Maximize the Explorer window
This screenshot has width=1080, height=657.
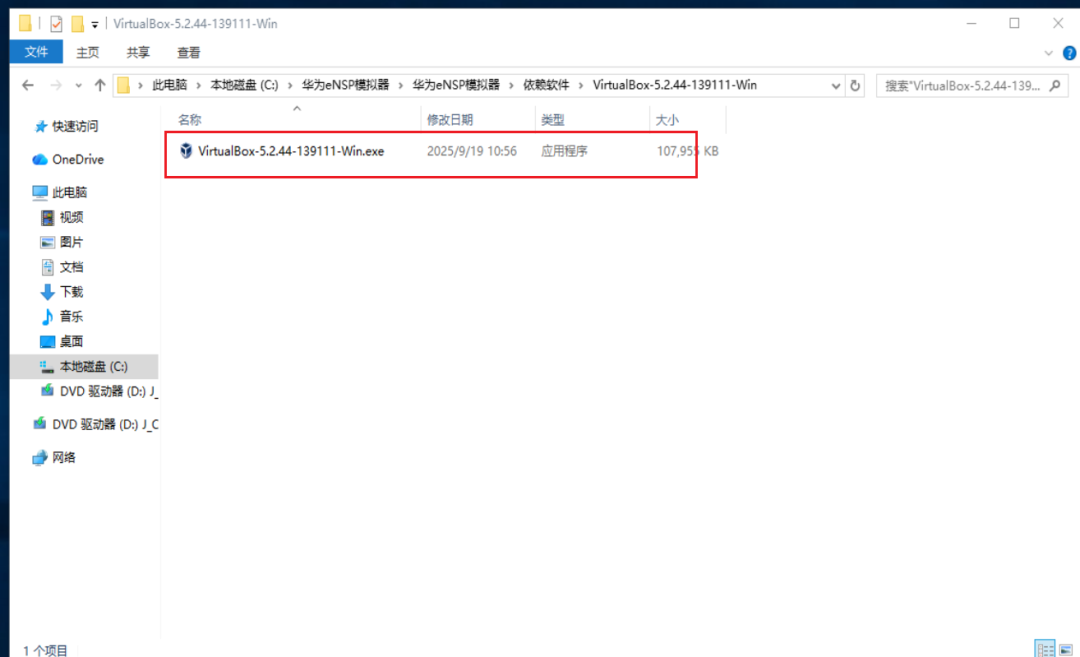pos(1015,23)
